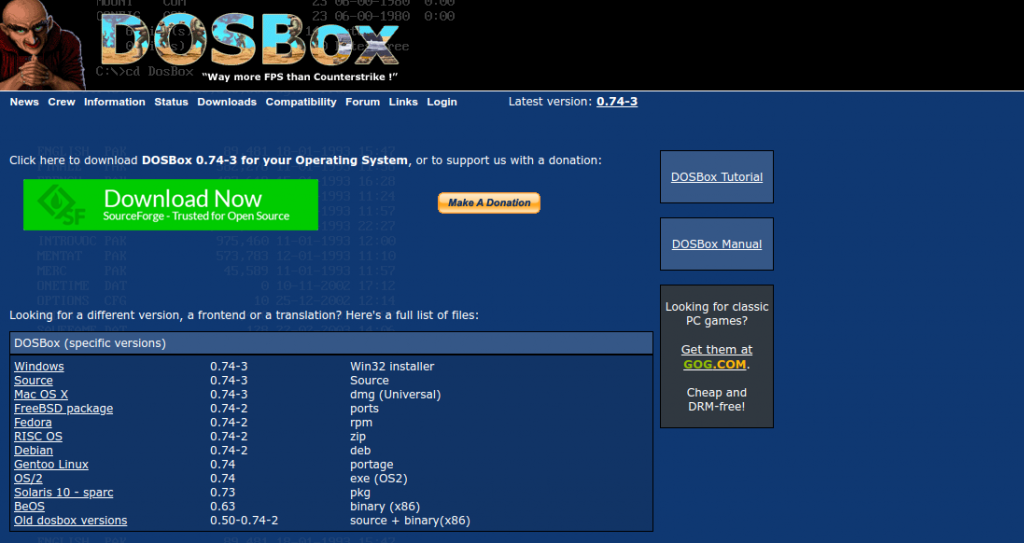The width and height of the screenshot is (1024, 543).
Task: Open the Gentoo Linux link
Action: (51, 465)
